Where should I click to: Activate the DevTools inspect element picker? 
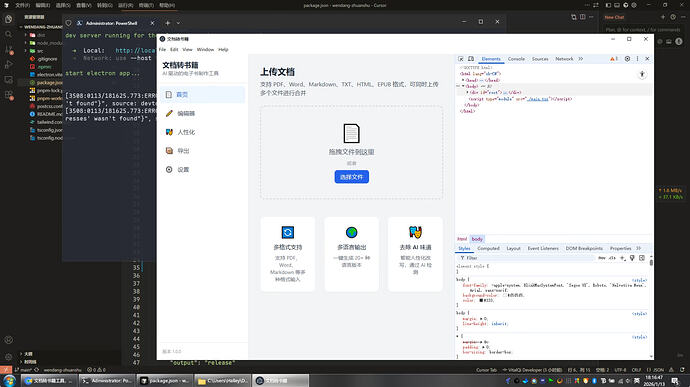[x=461, y=59]
